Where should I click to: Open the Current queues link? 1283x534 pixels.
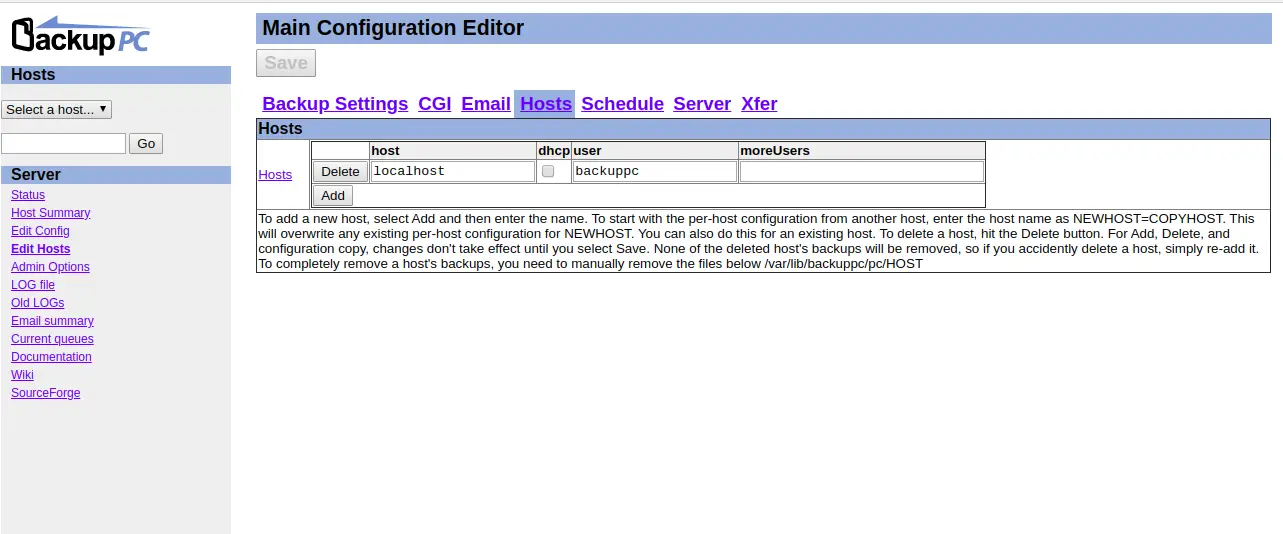52,339
